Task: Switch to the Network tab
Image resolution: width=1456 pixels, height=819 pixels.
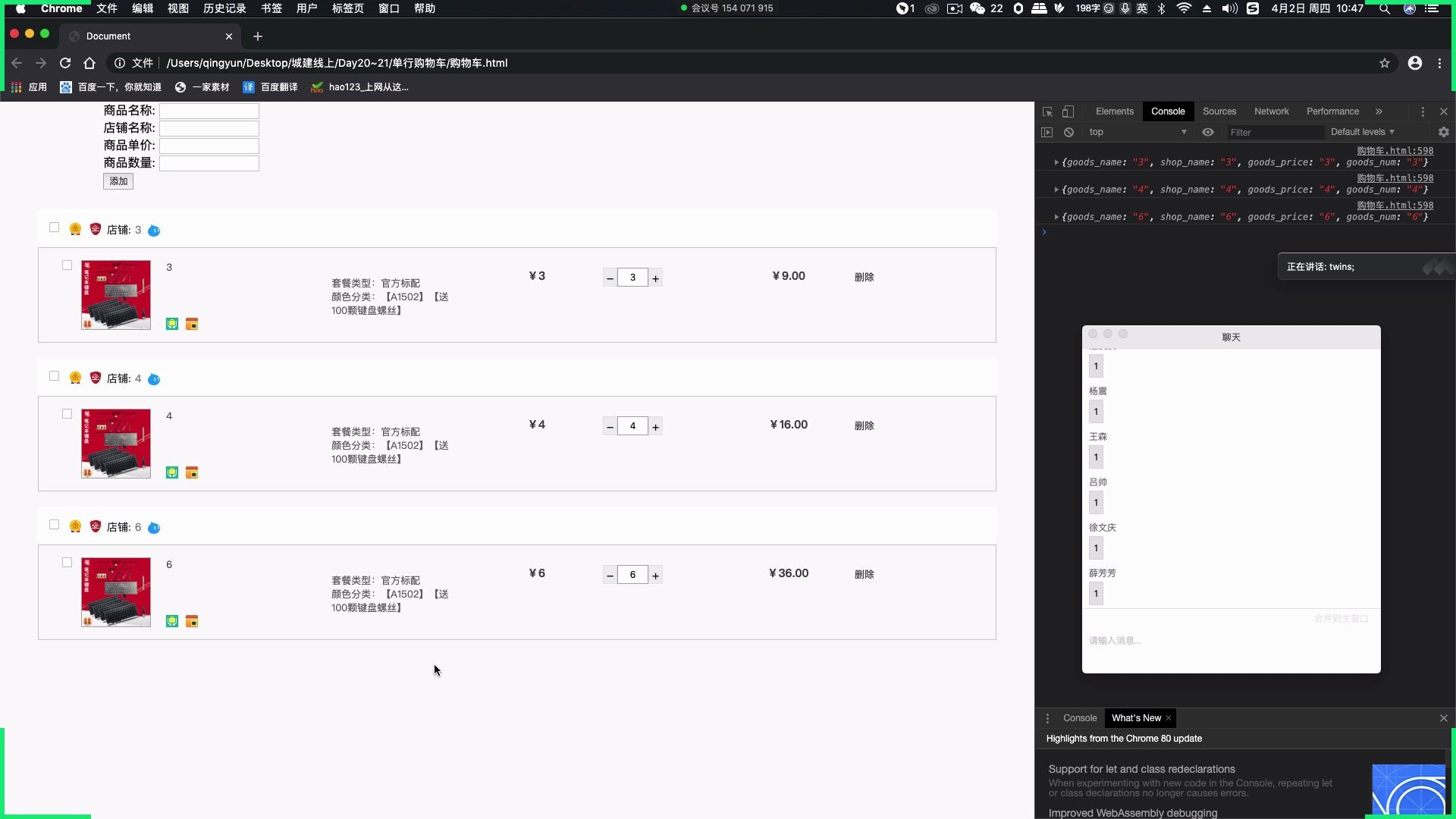Action: click(1272, 111)
